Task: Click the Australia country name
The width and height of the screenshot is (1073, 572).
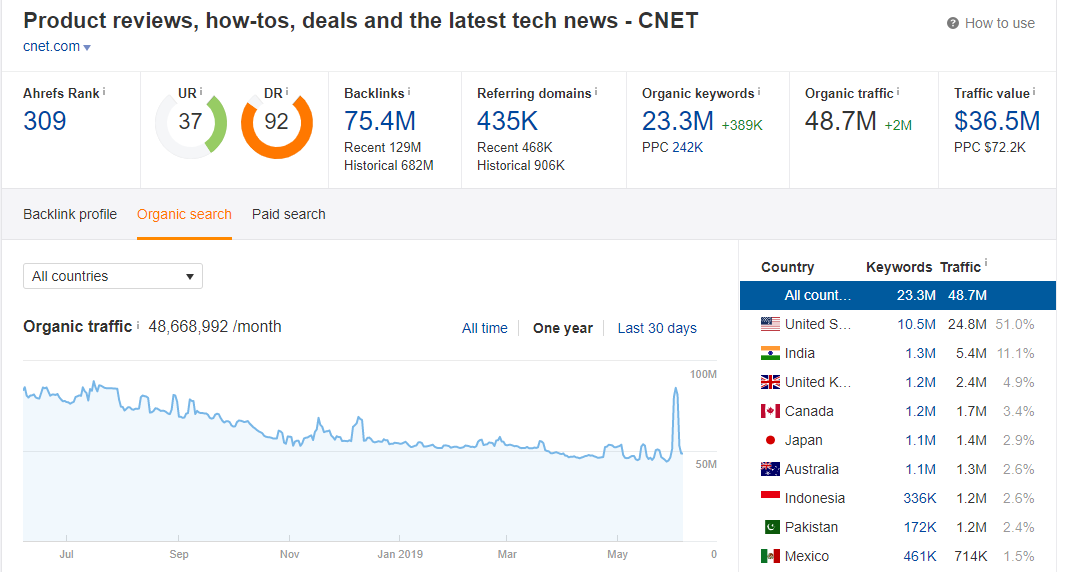Action: coord(812,469)
